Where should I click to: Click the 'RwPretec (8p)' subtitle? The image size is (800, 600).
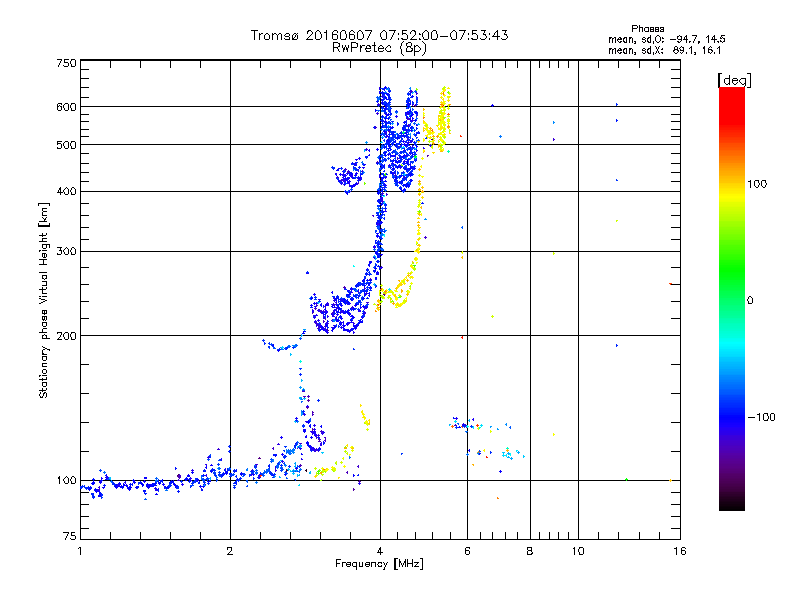379,48
